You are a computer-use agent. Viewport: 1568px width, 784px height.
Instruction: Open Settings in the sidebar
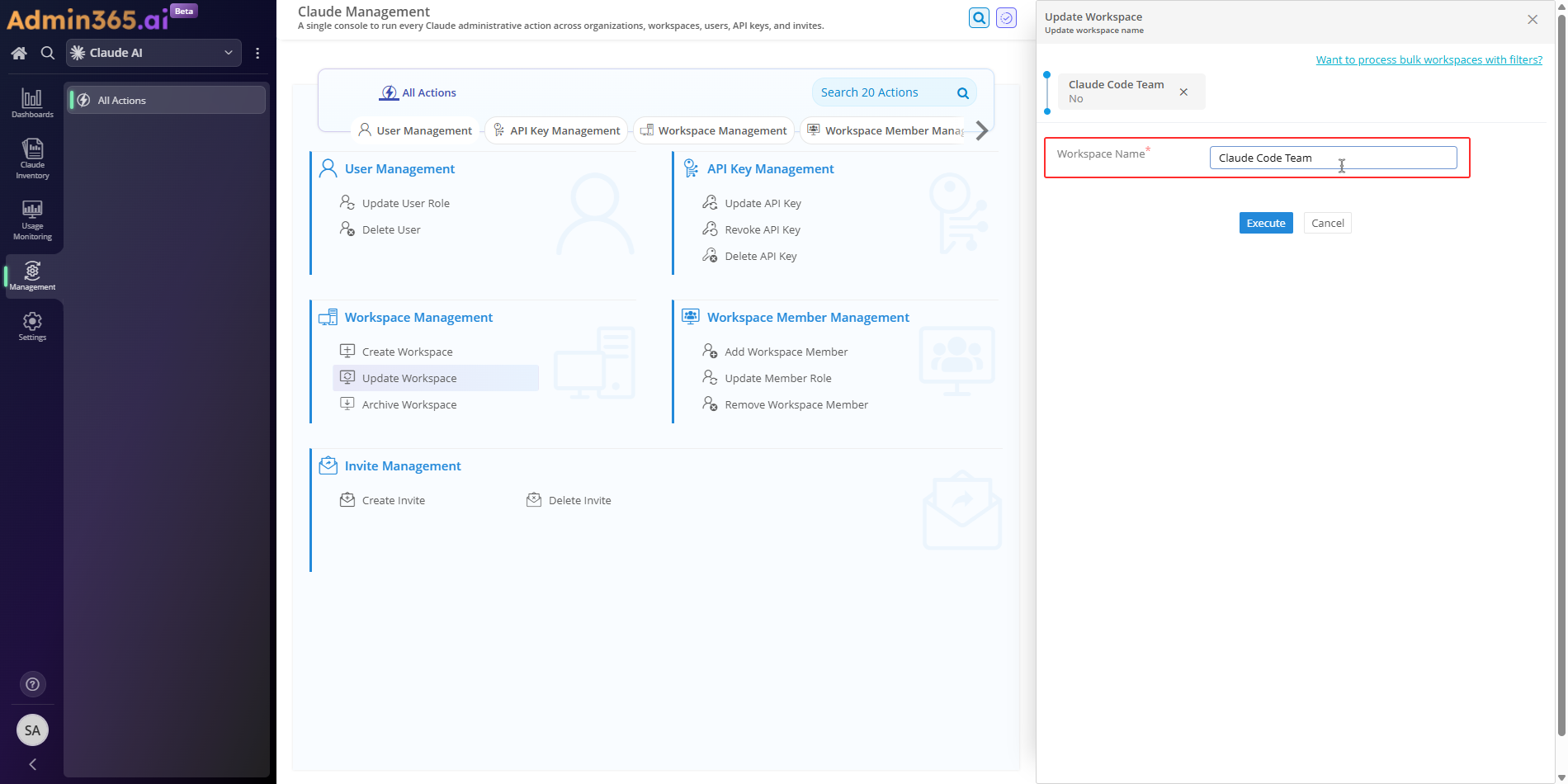(x=32, y=326)
